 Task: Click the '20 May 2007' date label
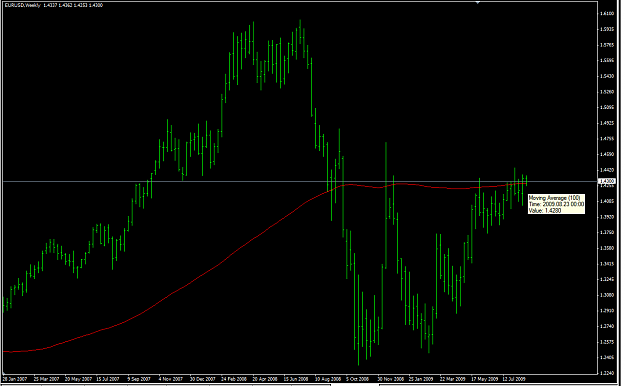coord(78,379)
